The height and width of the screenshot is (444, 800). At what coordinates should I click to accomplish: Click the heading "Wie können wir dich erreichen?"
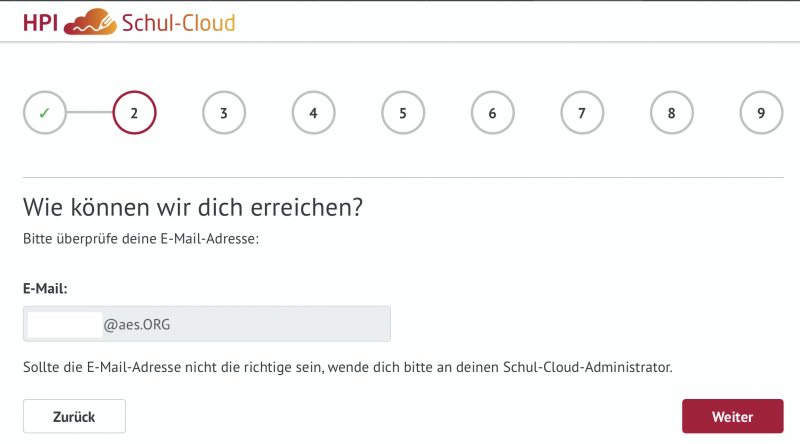tap(192, 208)
